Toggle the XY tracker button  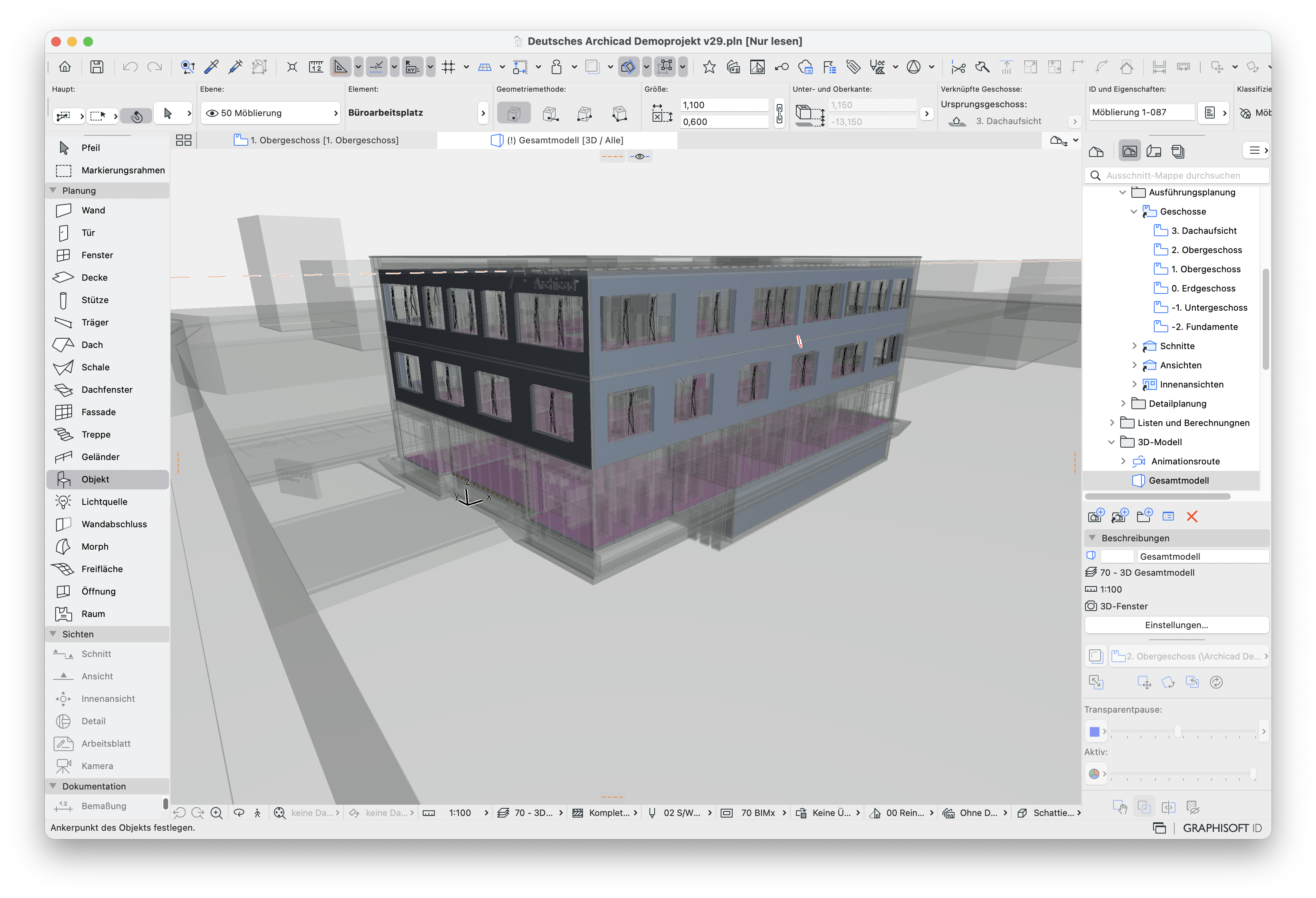pos(412,67)
